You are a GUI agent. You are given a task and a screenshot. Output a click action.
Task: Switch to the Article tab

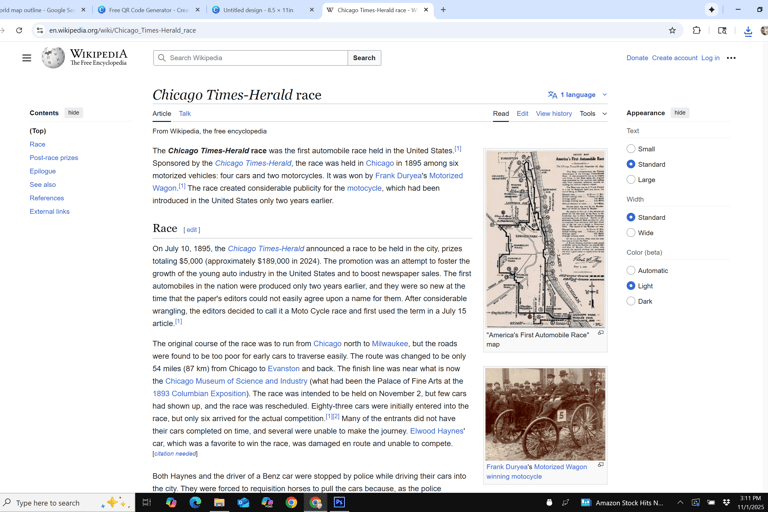click(162, 113)
